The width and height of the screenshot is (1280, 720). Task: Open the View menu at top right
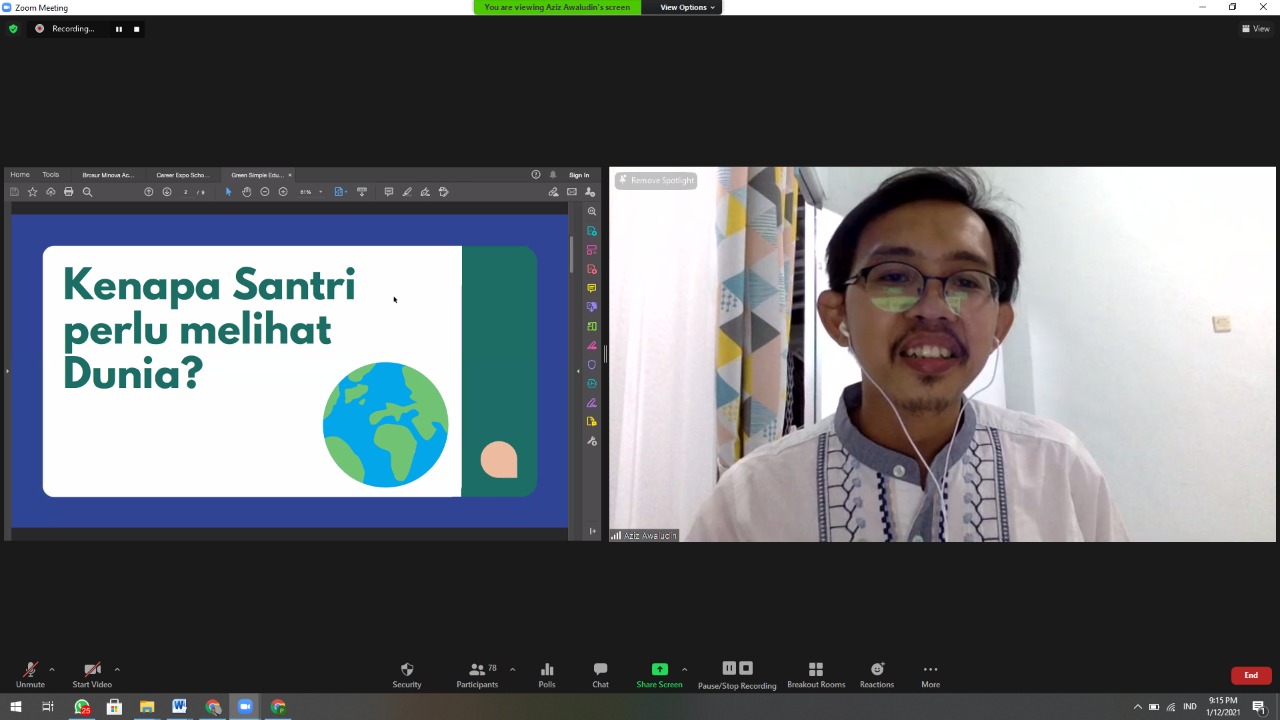1255,29
